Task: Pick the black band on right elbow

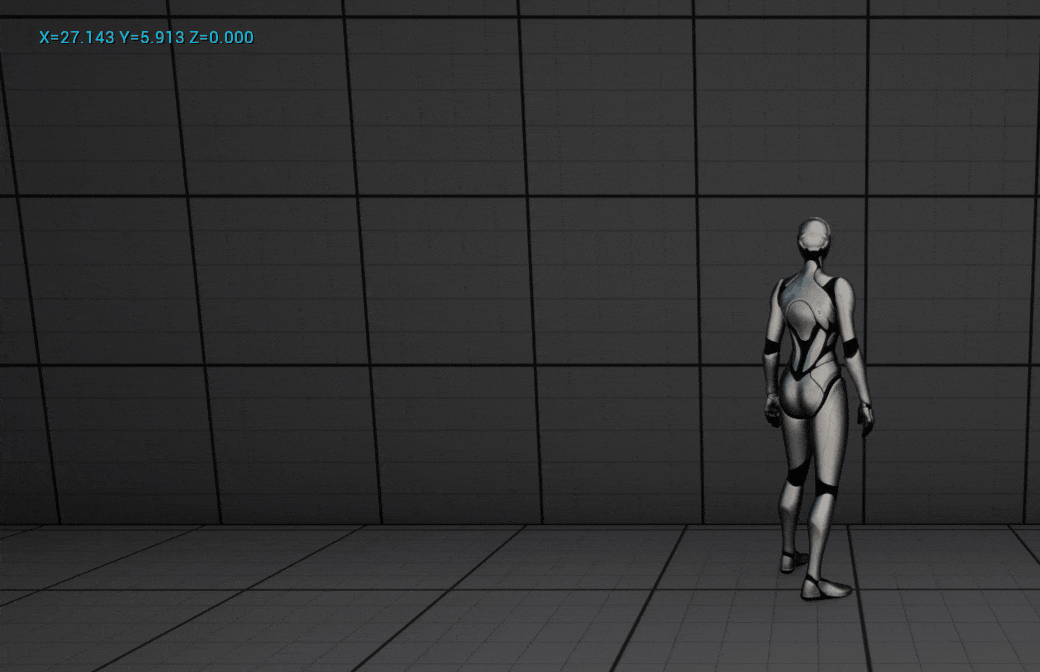Action: coord(851,348)
